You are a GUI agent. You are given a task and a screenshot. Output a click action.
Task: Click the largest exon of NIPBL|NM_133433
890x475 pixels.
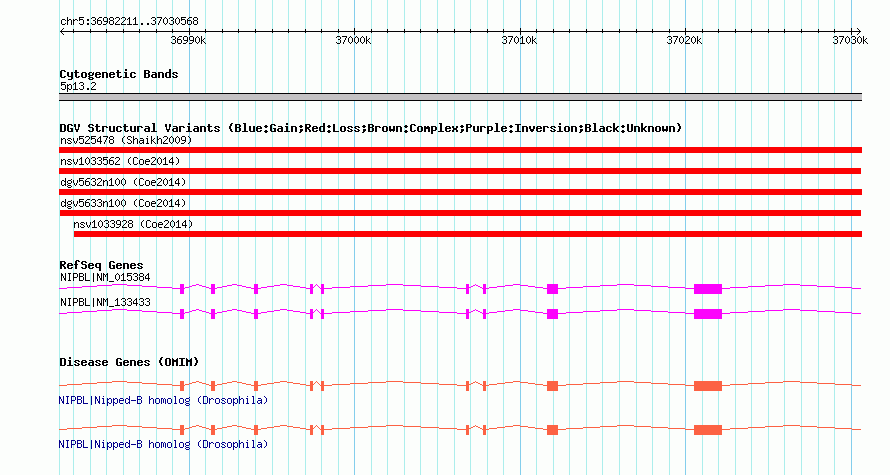pyautogui.click(x=708, y=314)
